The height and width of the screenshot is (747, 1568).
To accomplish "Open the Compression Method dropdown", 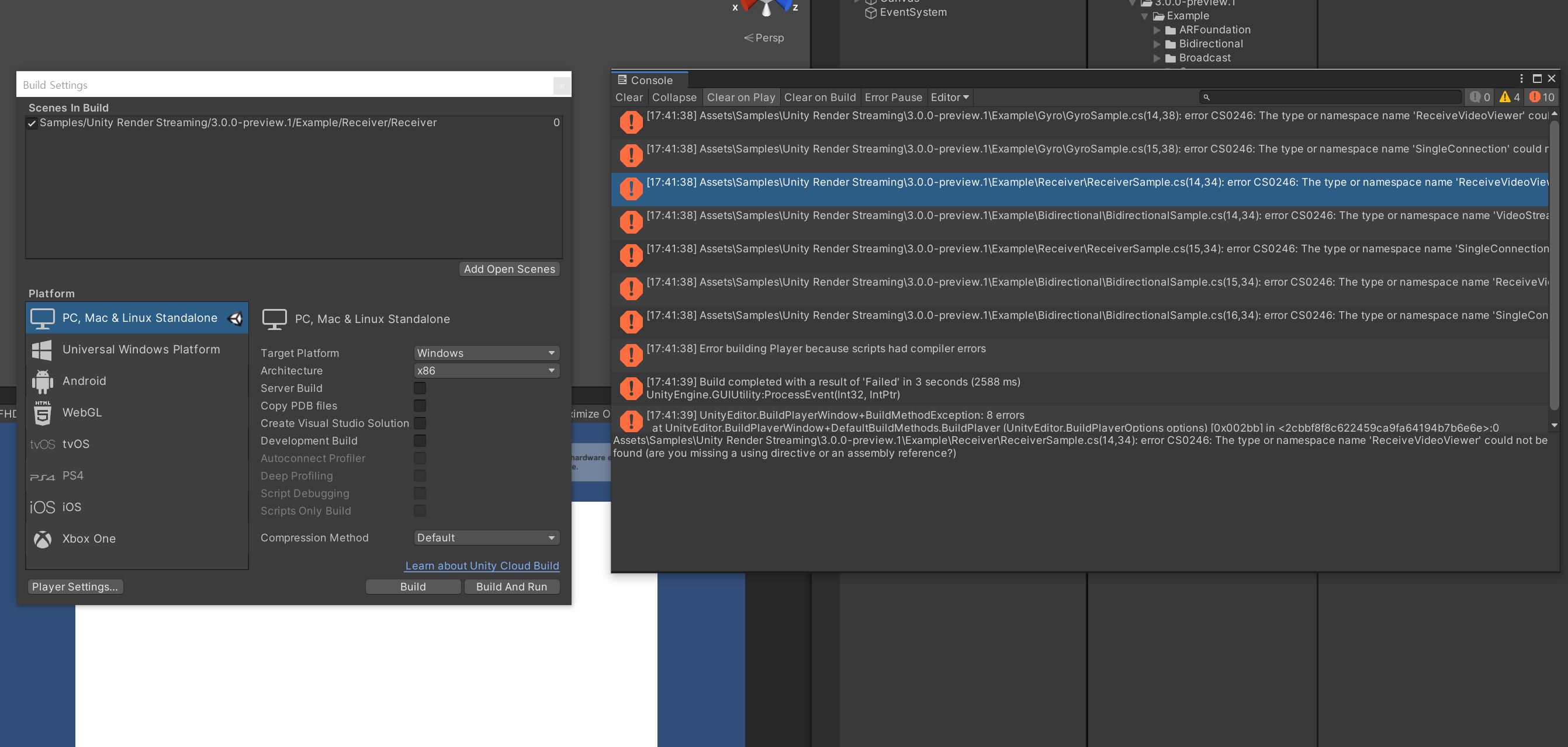I will tap(486, 538).
